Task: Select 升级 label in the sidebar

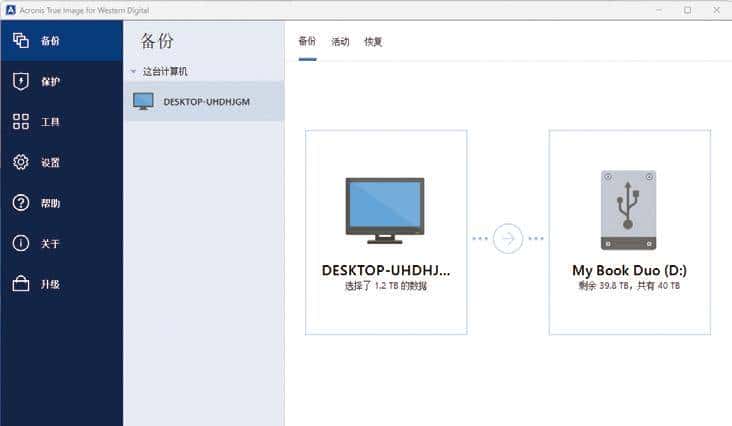Action: coord(50,284)
